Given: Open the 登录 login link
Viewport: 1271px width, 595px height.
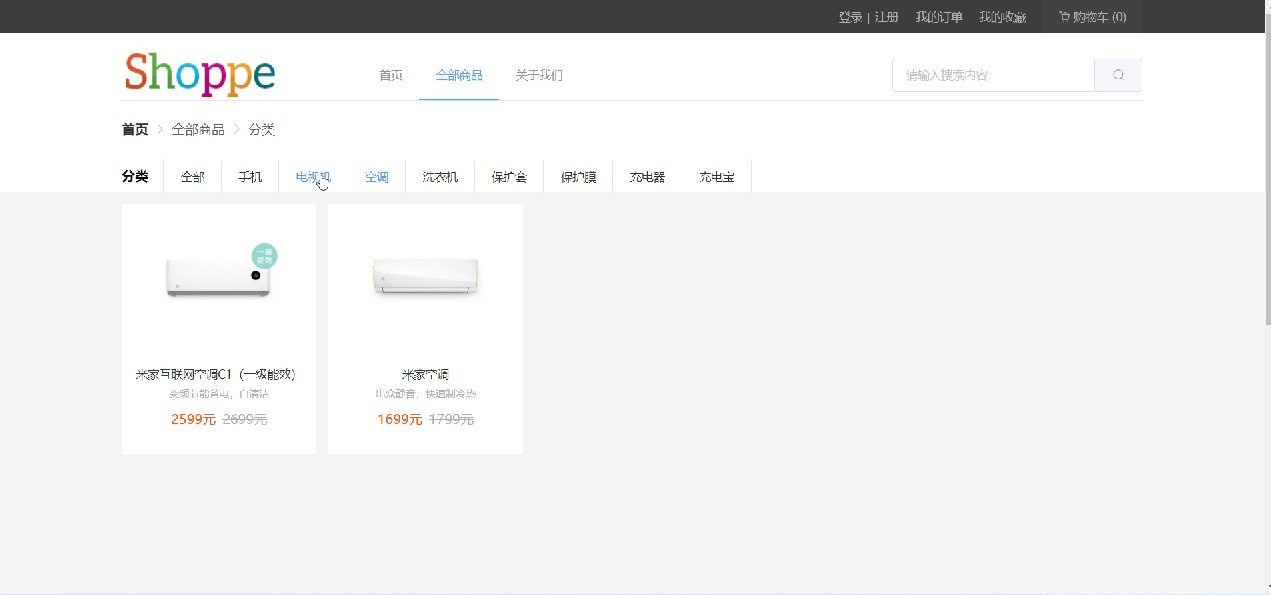Looking at the screenshot, I should (850, 17).
